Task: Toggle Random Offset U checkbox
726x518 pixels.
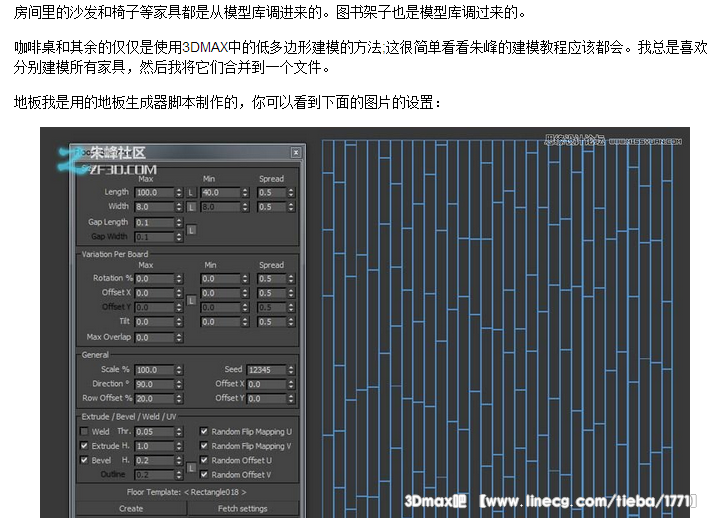Action: coord(204,460)
